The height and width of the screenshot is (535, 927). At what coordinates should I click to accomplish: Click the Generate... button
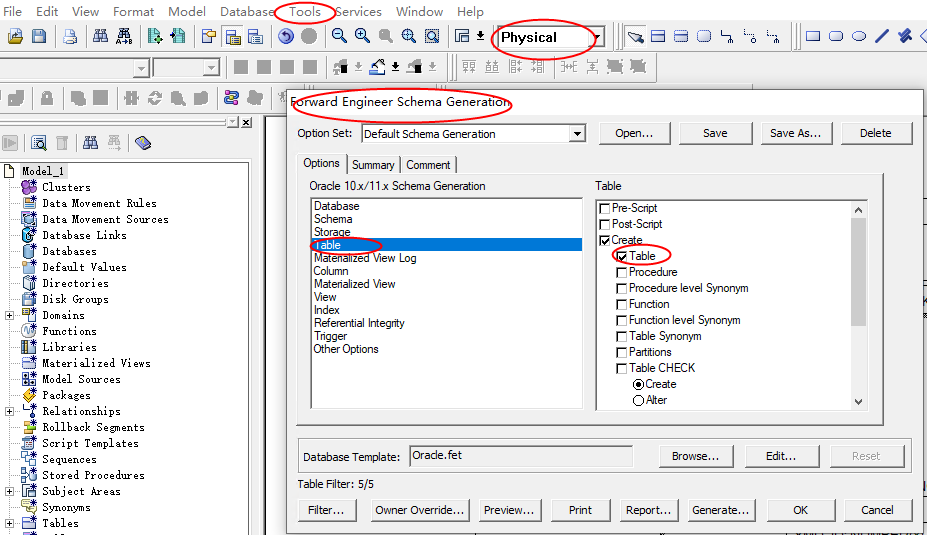(720, 510)
